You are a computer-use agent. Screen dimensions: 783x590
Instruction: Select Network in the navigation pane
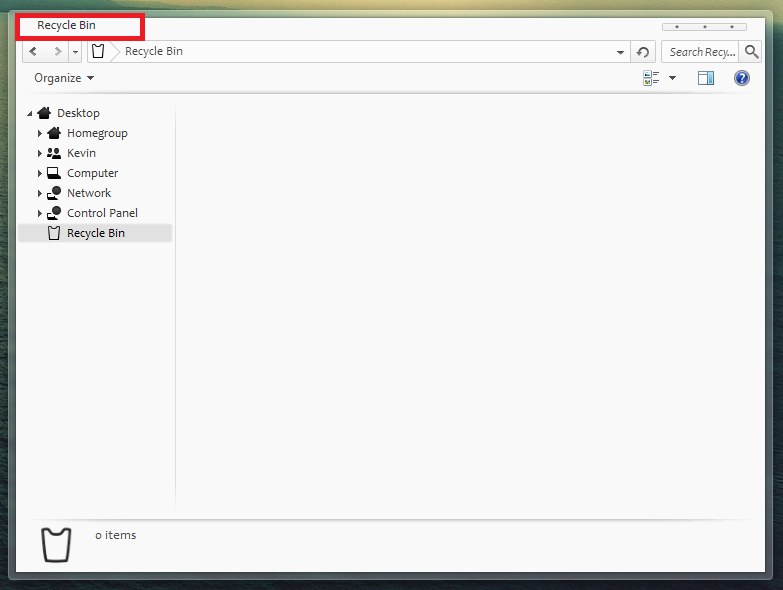[x=89, y=193]
